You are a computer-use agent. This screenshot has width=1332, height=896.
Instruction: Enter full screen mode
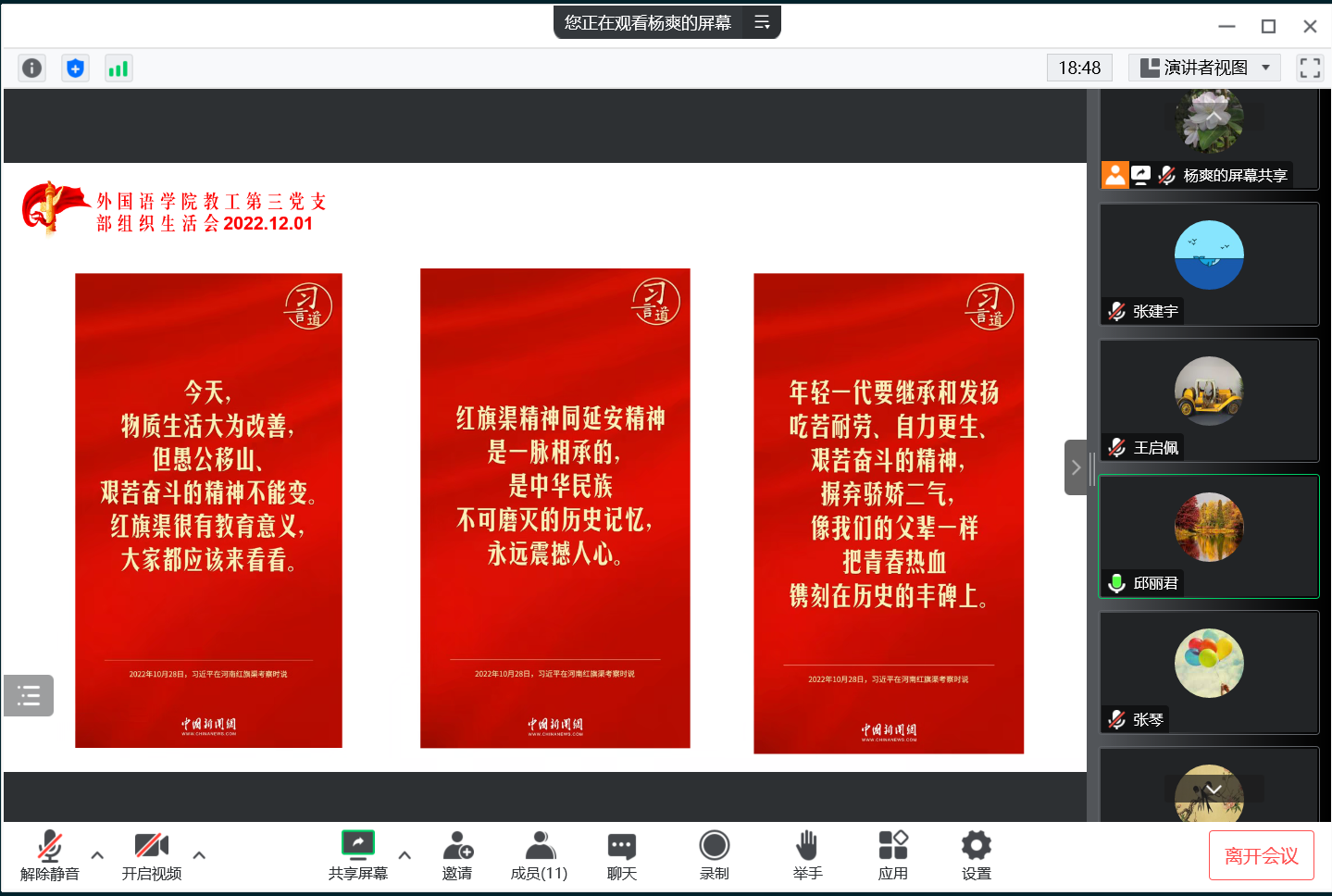pyautogui.click(x=1309, y=68)
